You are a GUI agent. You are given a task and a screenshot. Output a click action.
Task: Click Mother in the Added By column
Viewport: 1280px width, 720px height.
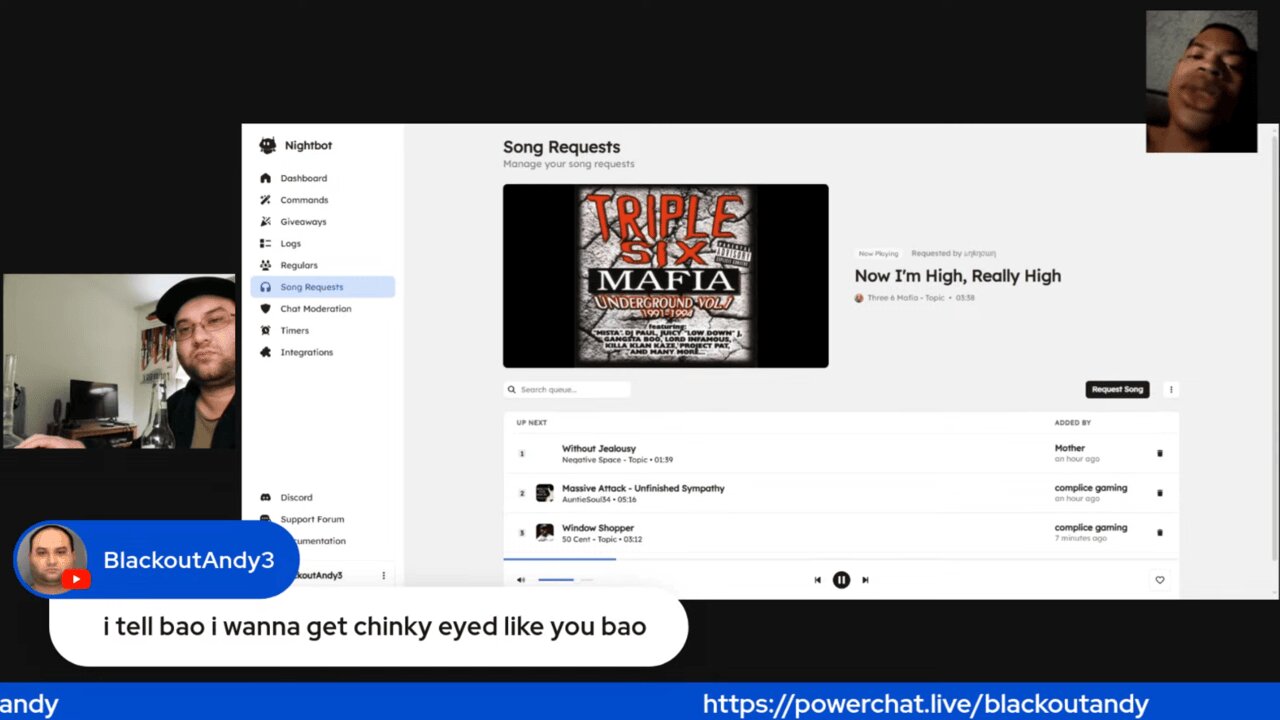(x=1069, y=448)
